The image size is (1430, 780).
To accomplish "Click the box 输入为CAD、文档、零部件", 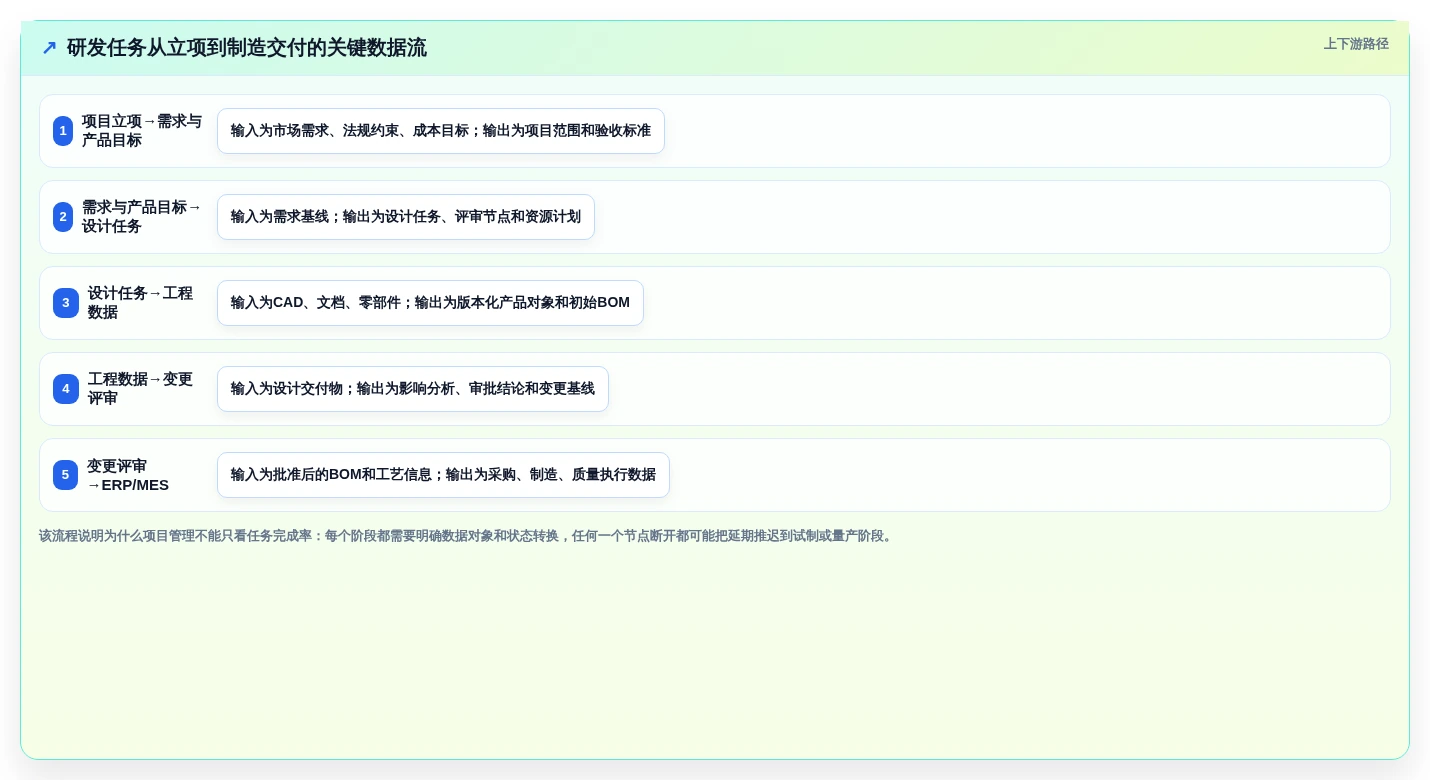I will [430, 303].
